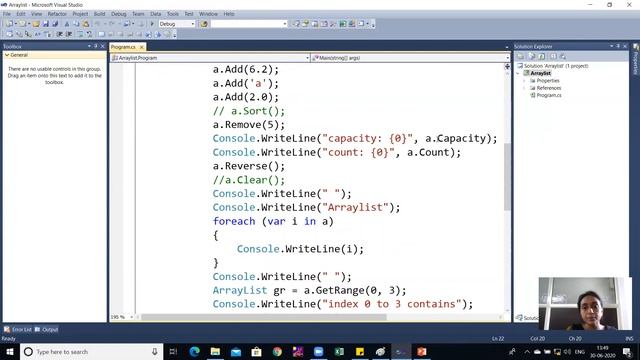Collapse the Arraylist project node
The height and width of the screenshot is (360, 640).
(518, 73)
